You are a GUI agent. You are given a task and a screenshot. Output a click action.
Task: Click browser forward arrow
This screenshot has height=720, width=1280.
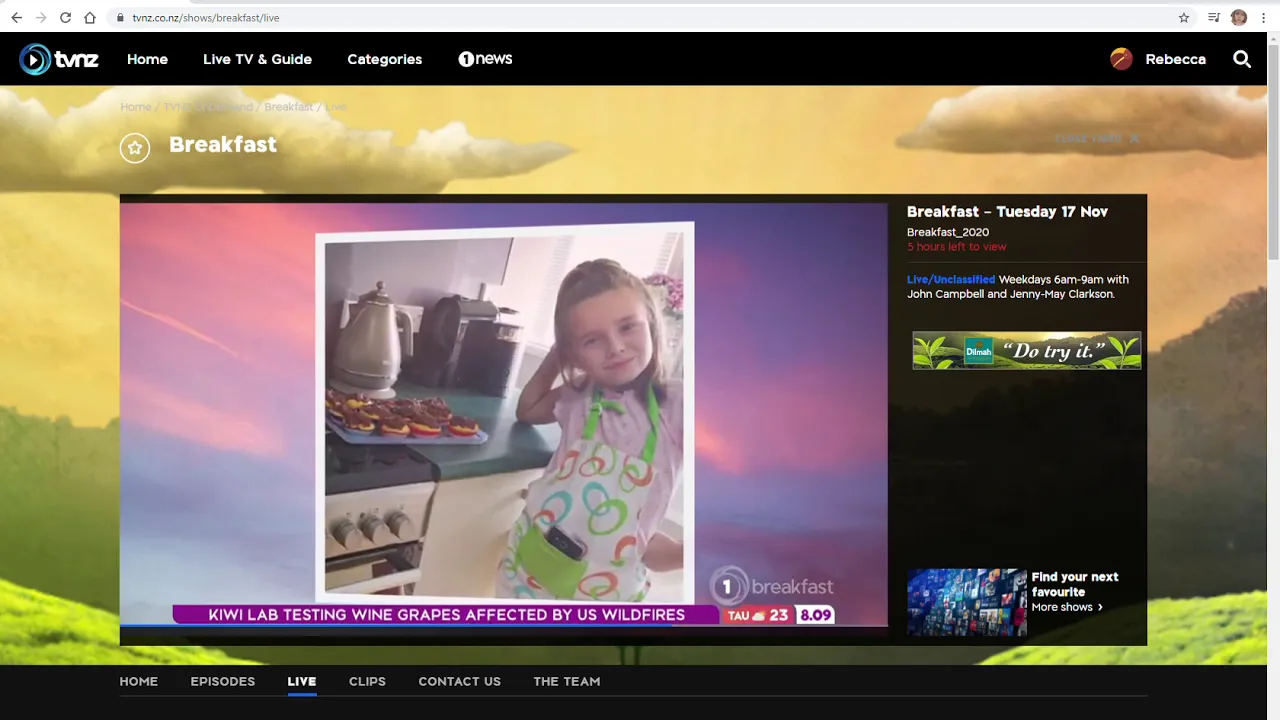coord(41,17)
